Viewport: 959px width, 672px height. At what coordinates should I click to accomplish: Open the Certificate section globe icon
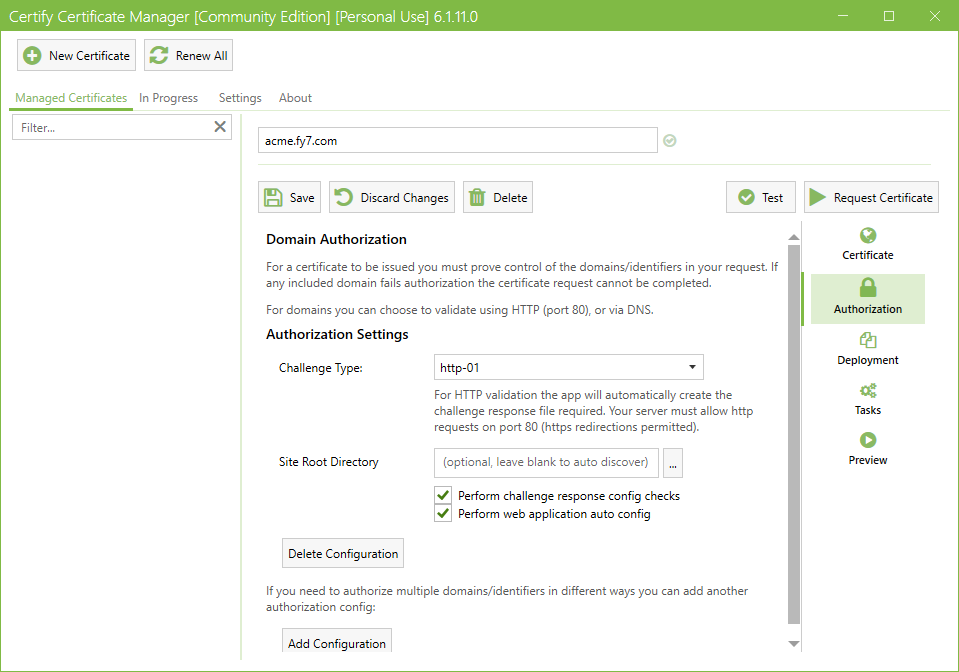868,235
